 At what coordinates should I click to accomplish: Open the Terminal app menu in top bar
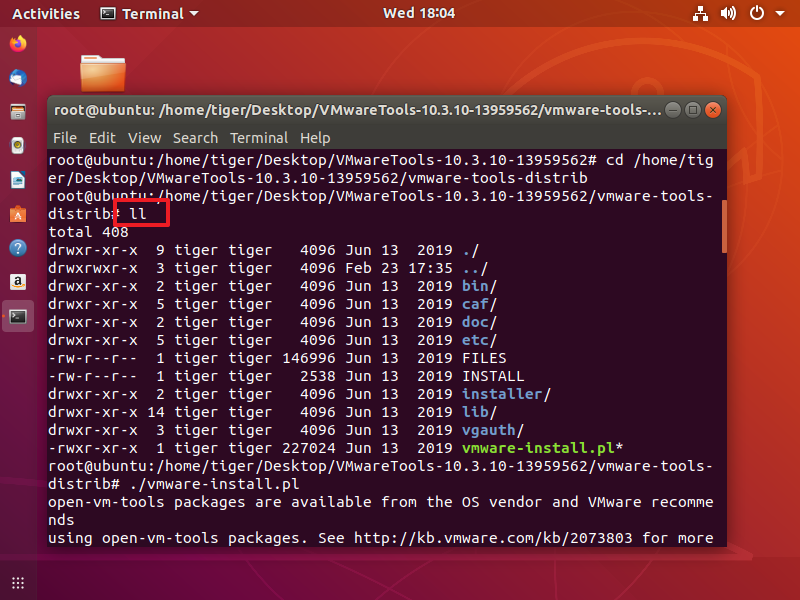coord(149,14)
